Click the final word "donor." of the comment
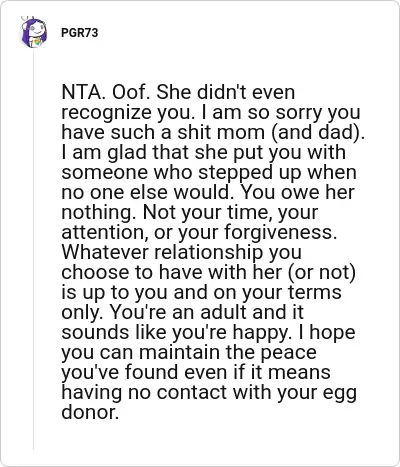Viewport: 400px width, 467px height. coord(90,412)
